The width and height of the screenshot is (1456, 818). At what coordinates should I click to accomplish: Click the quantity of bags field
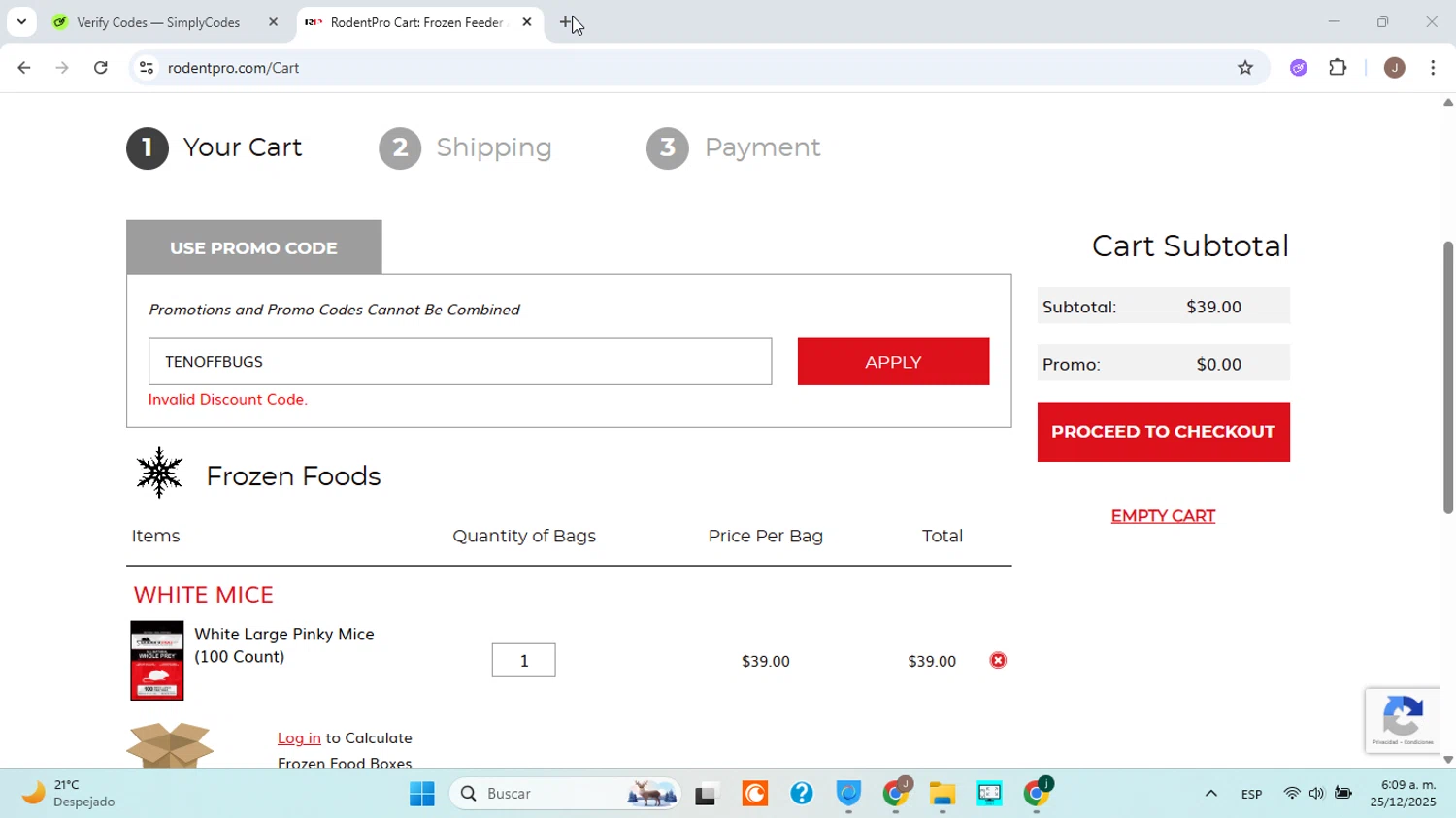[x=524, y=661]
